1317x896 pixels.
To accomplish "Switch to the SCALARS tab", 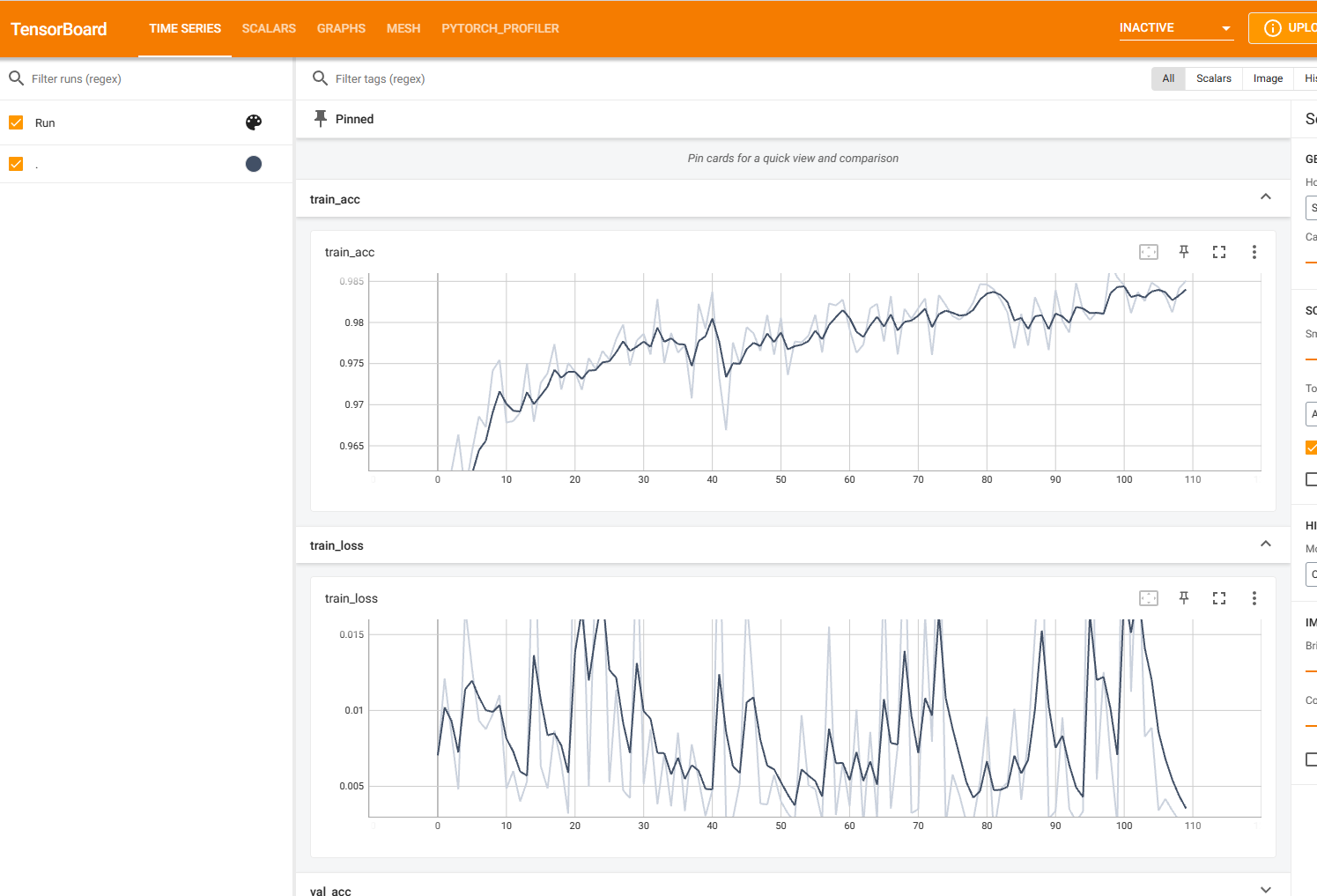I will tap(269, 28).
